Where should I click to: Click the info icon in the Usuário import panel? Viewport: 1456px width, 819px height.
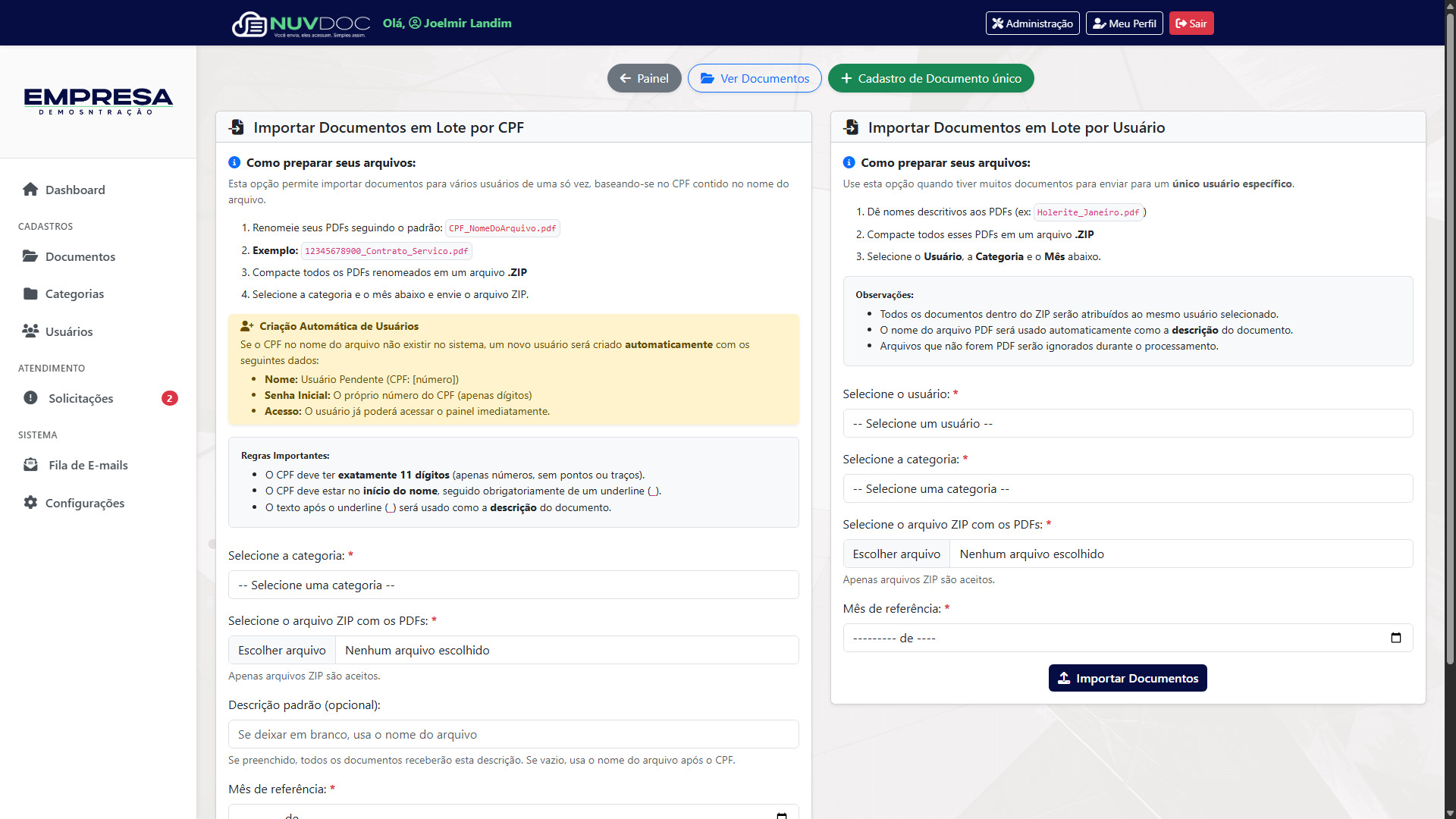coord(849,162)
